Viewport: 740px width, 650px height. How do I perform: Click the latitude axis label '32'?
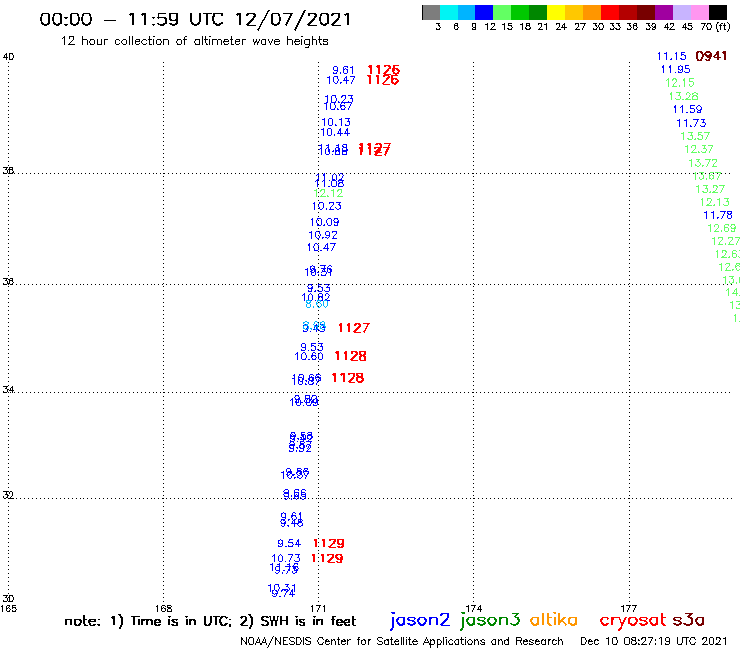point(8,495)
